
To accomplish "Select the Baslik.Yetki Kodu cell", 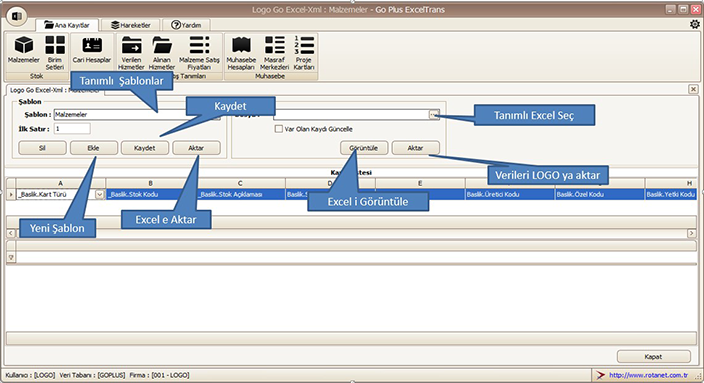I will (x=671, y=194).
